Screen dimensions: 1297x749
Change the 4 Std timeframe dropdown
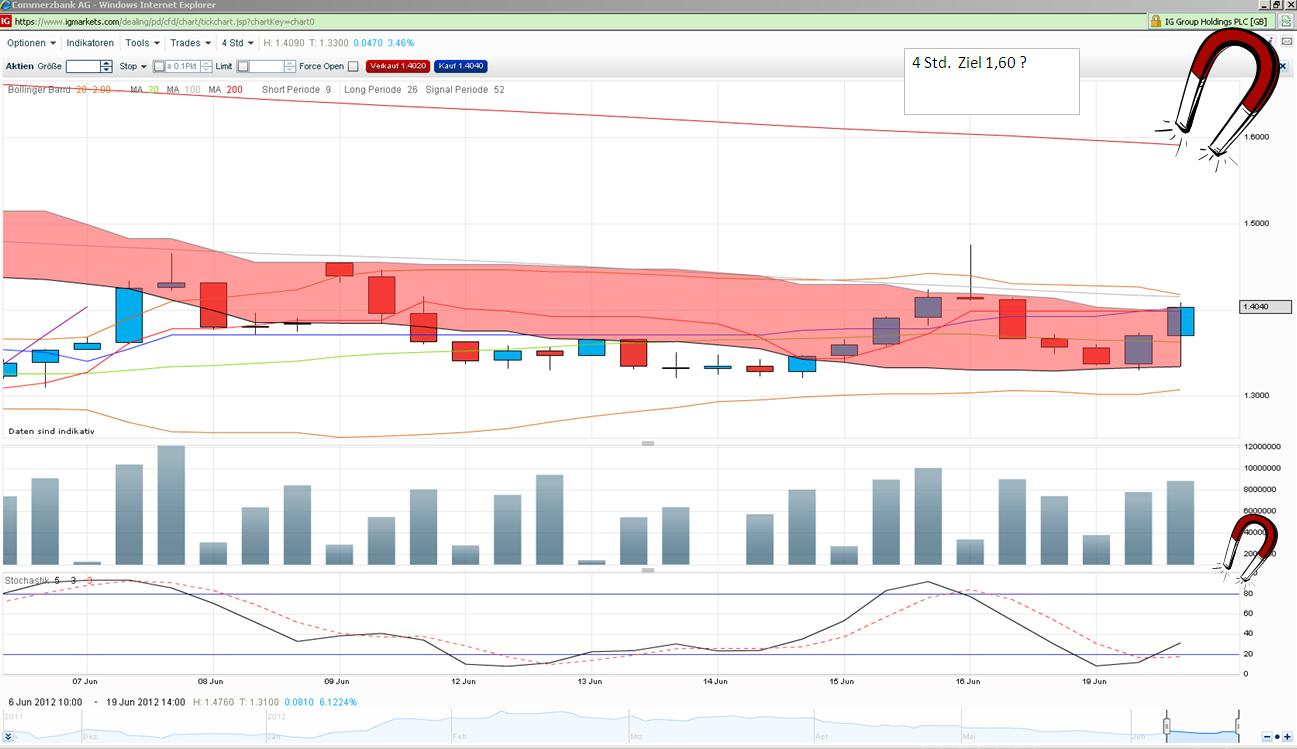(237, 43)
